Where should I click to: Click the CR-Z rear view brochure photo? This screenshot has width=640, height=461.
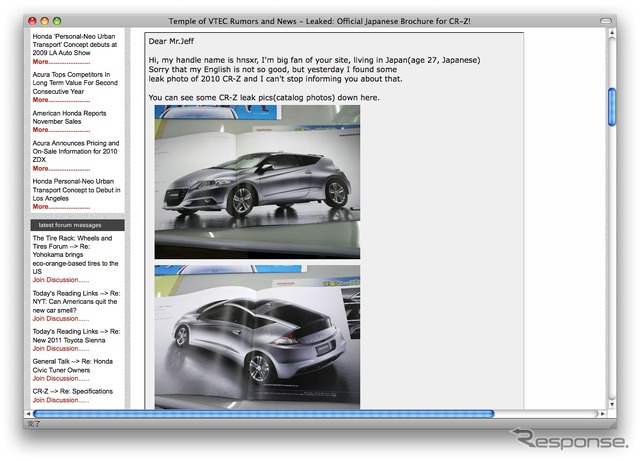(x=257, y=337)
